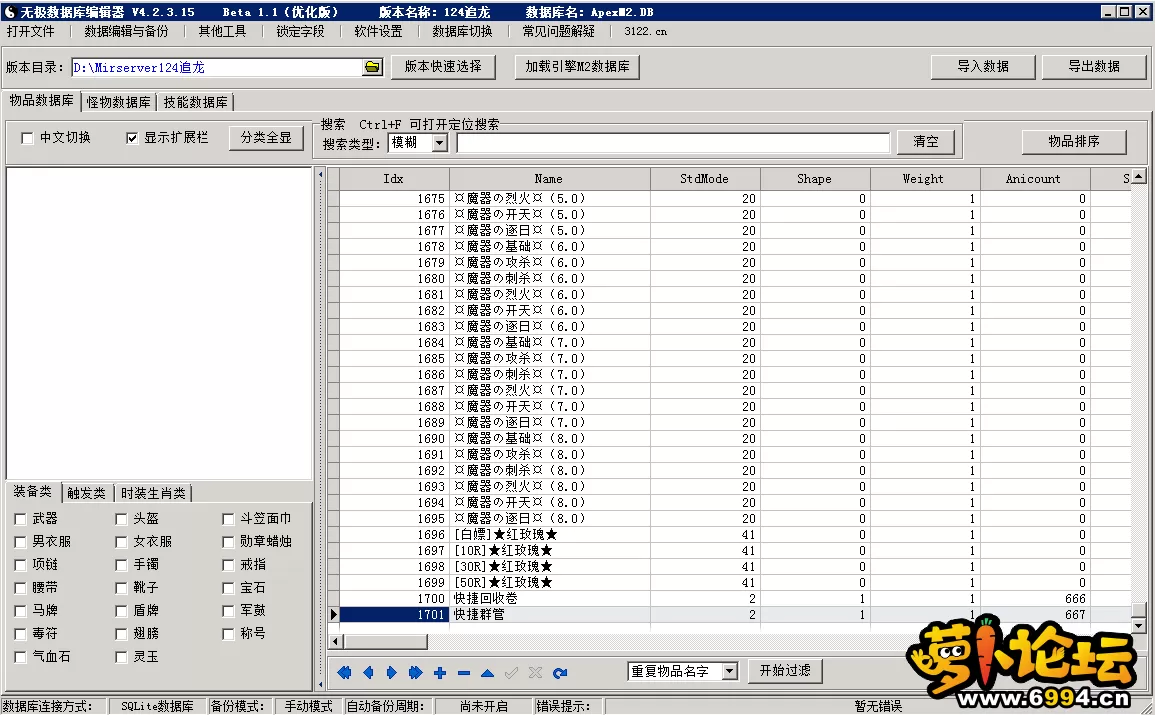This screenshot has width=1155, height=715.
Task: Click 分类全显 button
Action: coord(266,138)
